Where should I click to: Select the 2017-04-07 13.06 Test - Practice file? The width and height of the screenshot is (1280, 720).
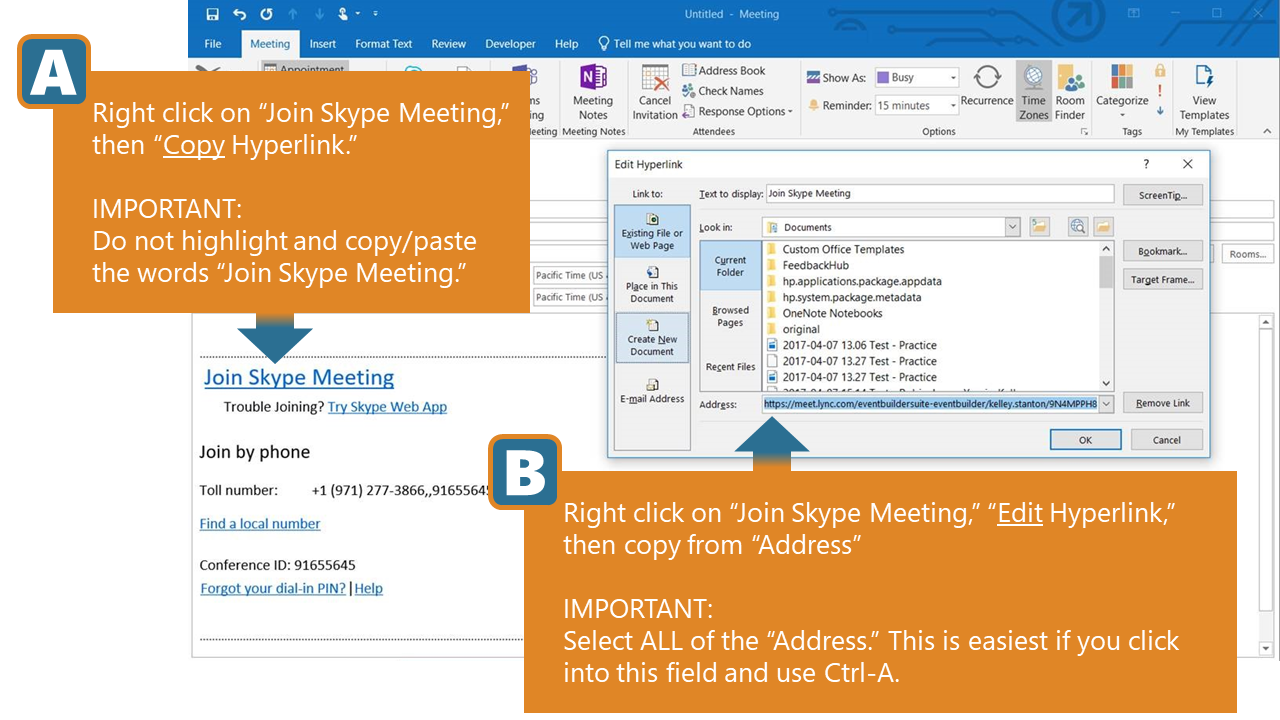click(850, 345)
